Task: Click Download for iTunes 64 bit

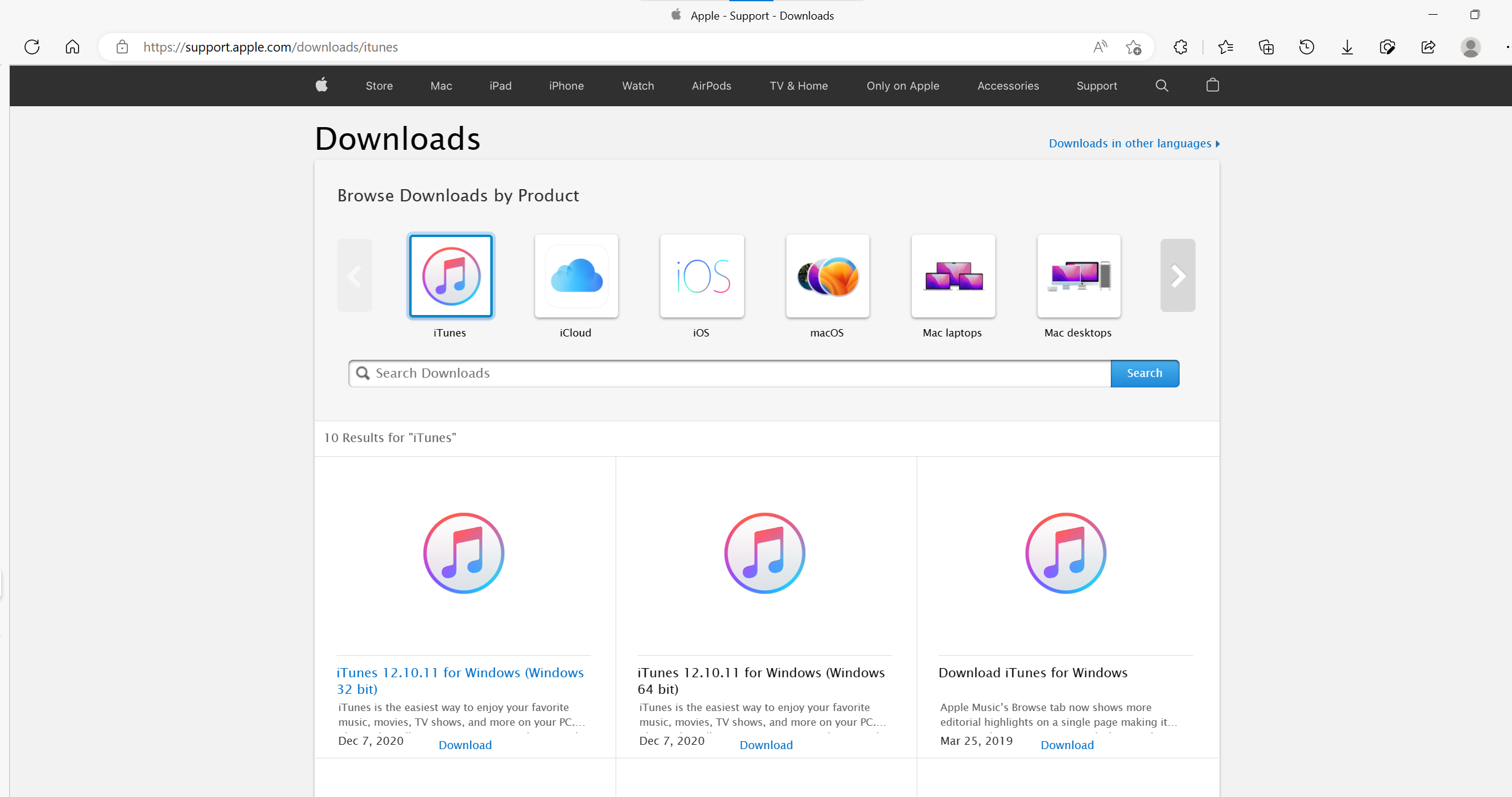Action: click(x=766, y=745)
